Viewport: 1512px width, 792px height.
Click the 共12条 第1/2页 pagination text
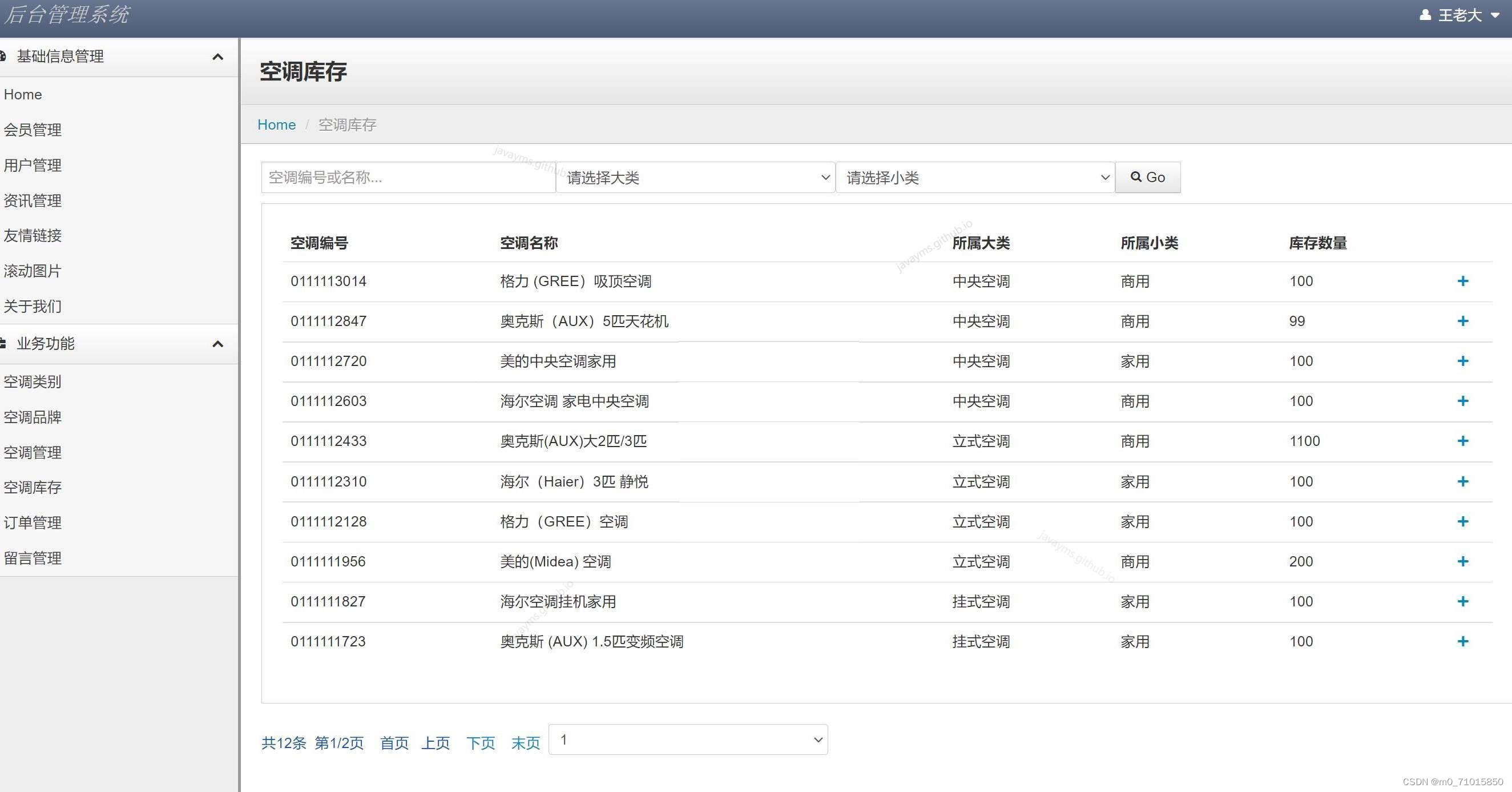pyautogui.click(x=312, y=743)
